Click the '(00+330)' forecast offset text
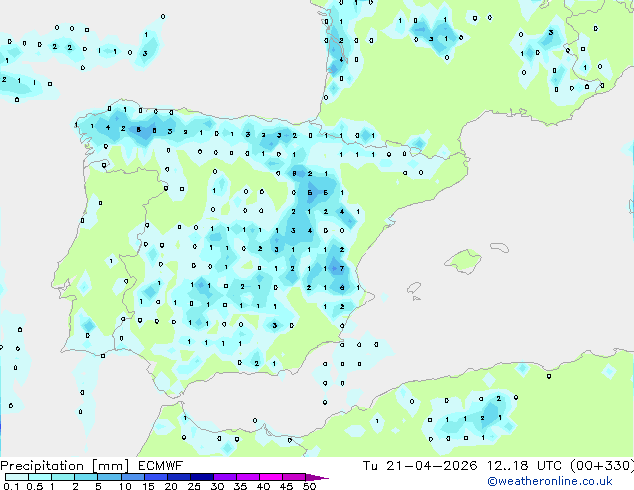The image size is (634, 490). (x=602, y=466)
